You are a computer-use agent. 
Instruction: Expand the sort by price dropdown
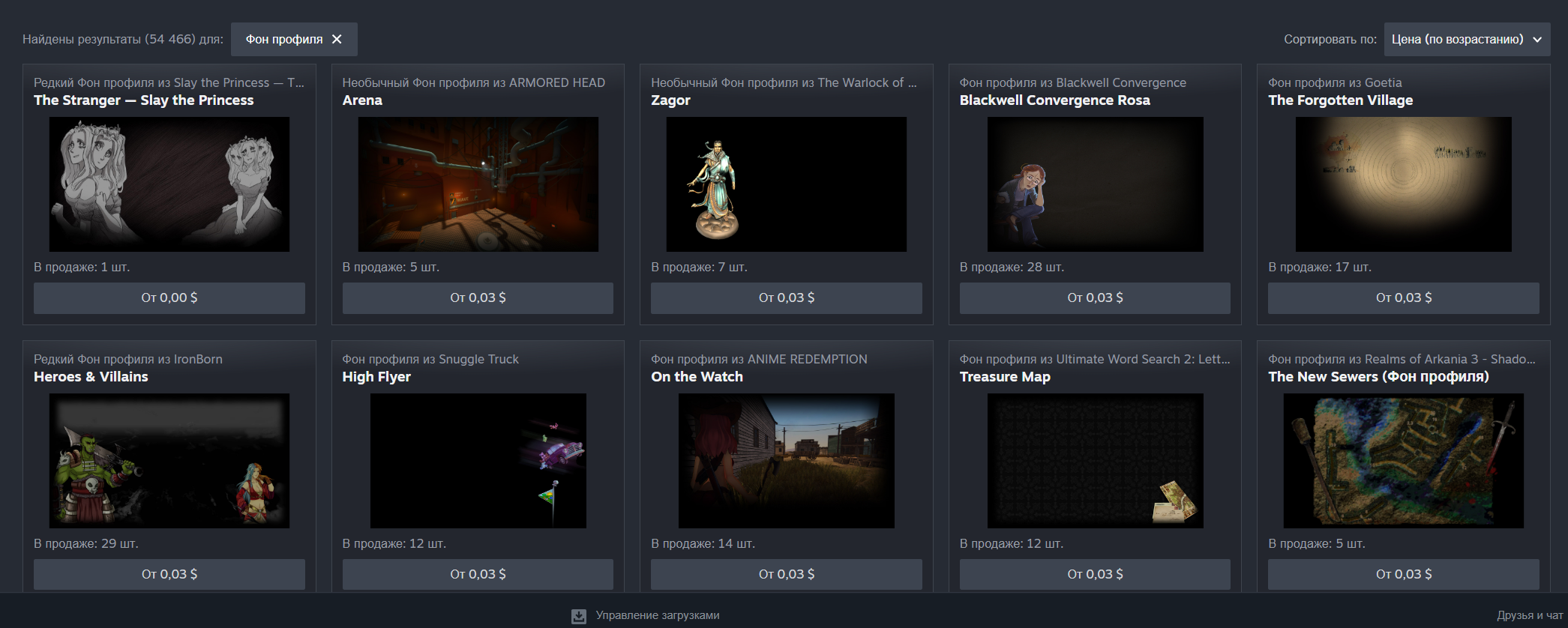(1467, 39)
